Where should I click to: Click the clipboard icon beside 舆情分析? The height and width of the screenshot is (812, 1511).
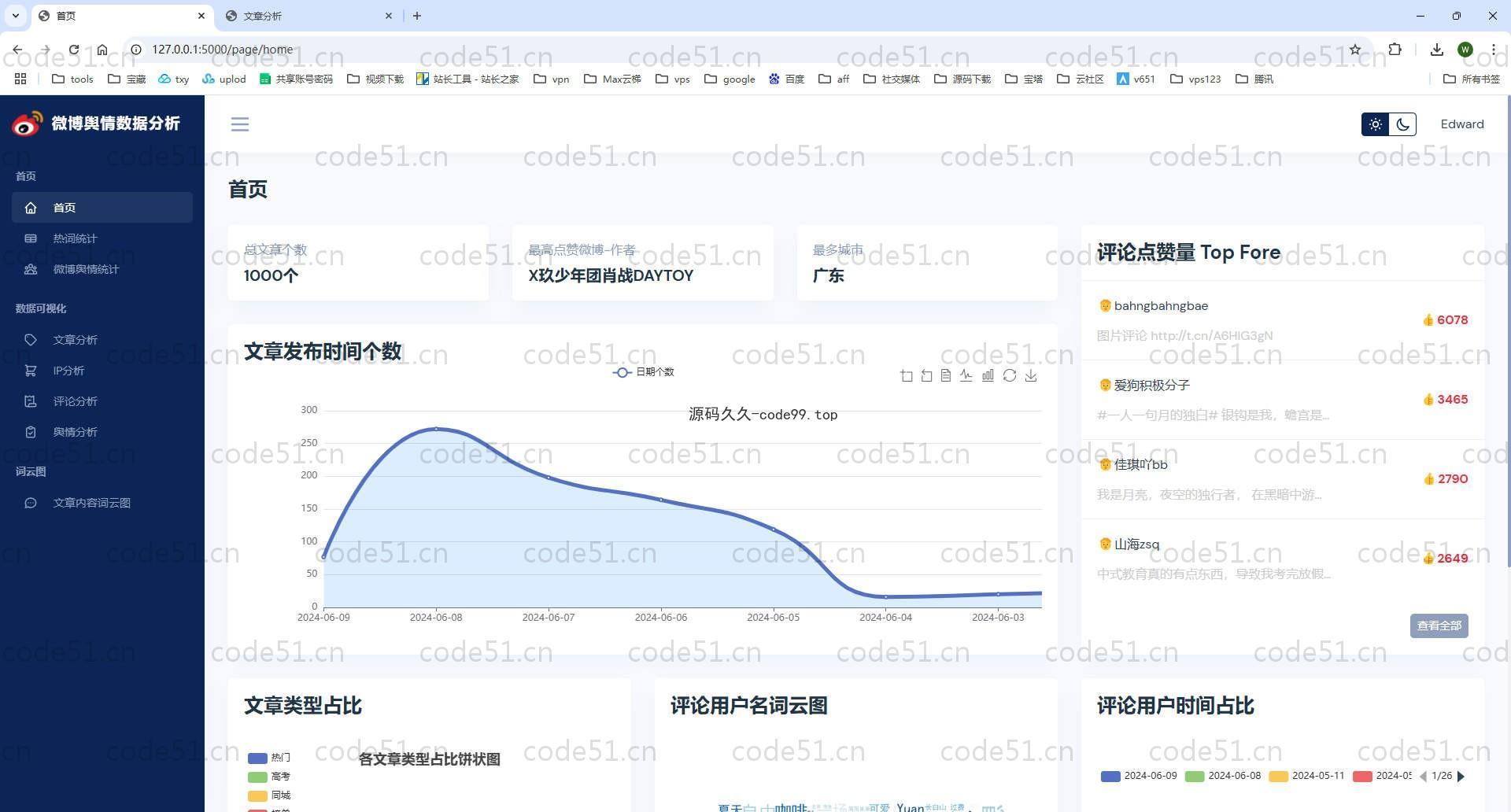pyautogui.click(x=31, y=432)
